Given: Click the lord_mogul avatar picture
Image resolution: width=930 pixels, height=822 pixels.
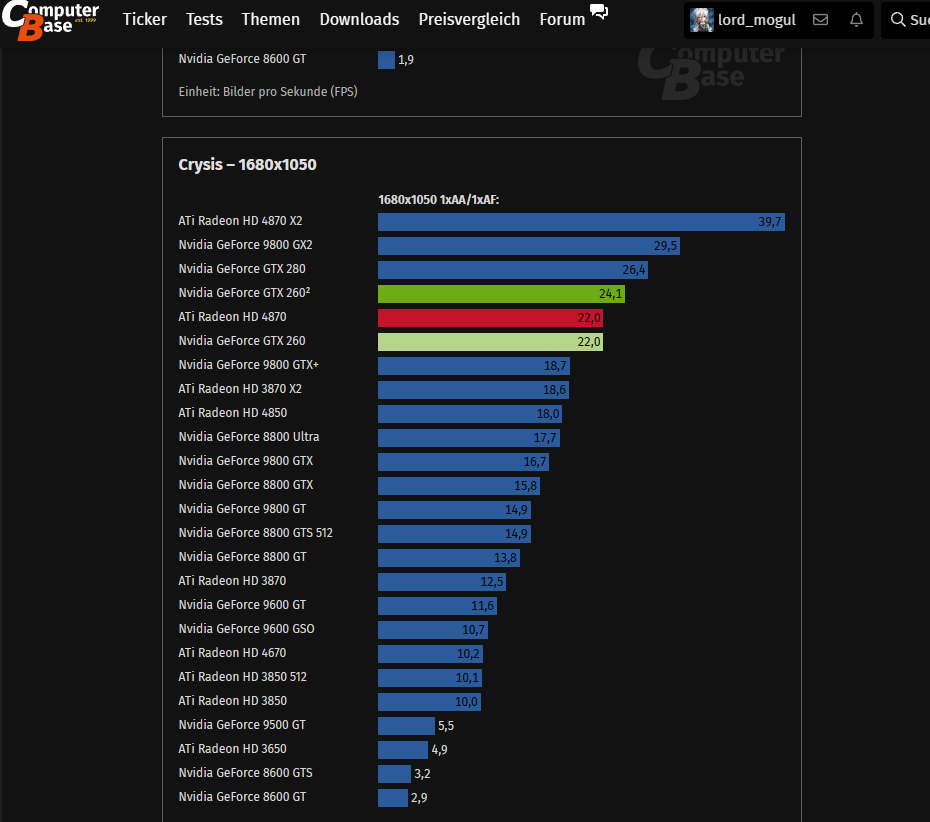Looking at the screenshot, I should point(702,20).
